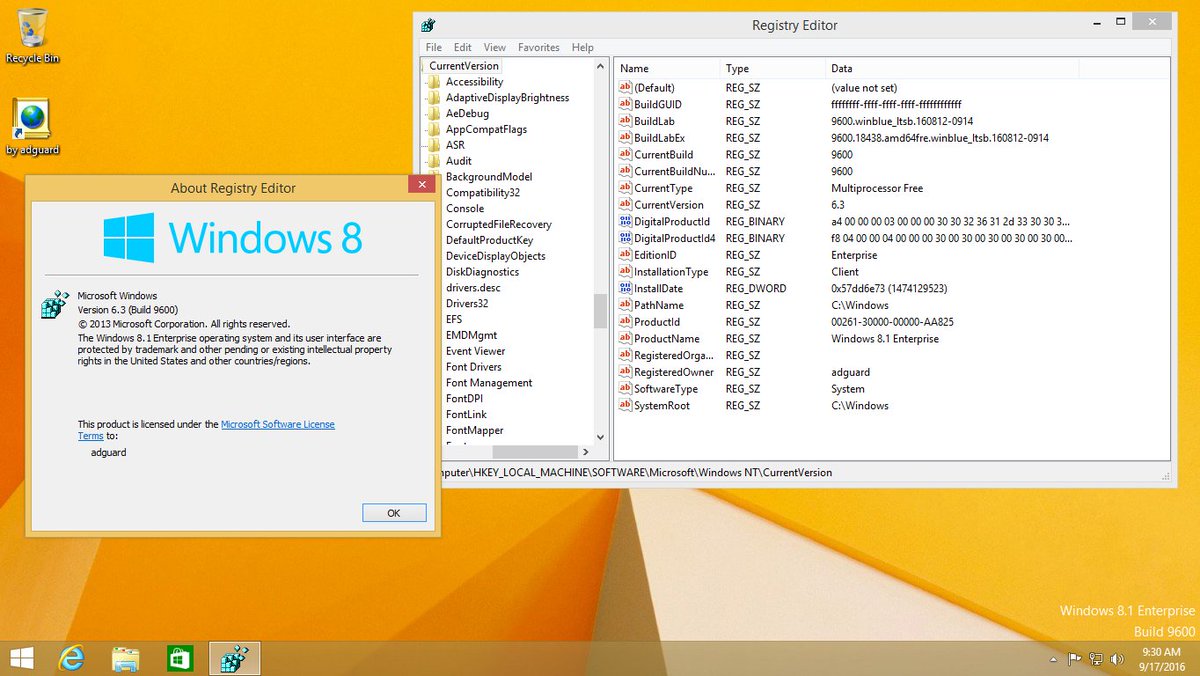Sort values by Data column header
The height and width of the screenshot is (676, 1200).
point(952,68)
